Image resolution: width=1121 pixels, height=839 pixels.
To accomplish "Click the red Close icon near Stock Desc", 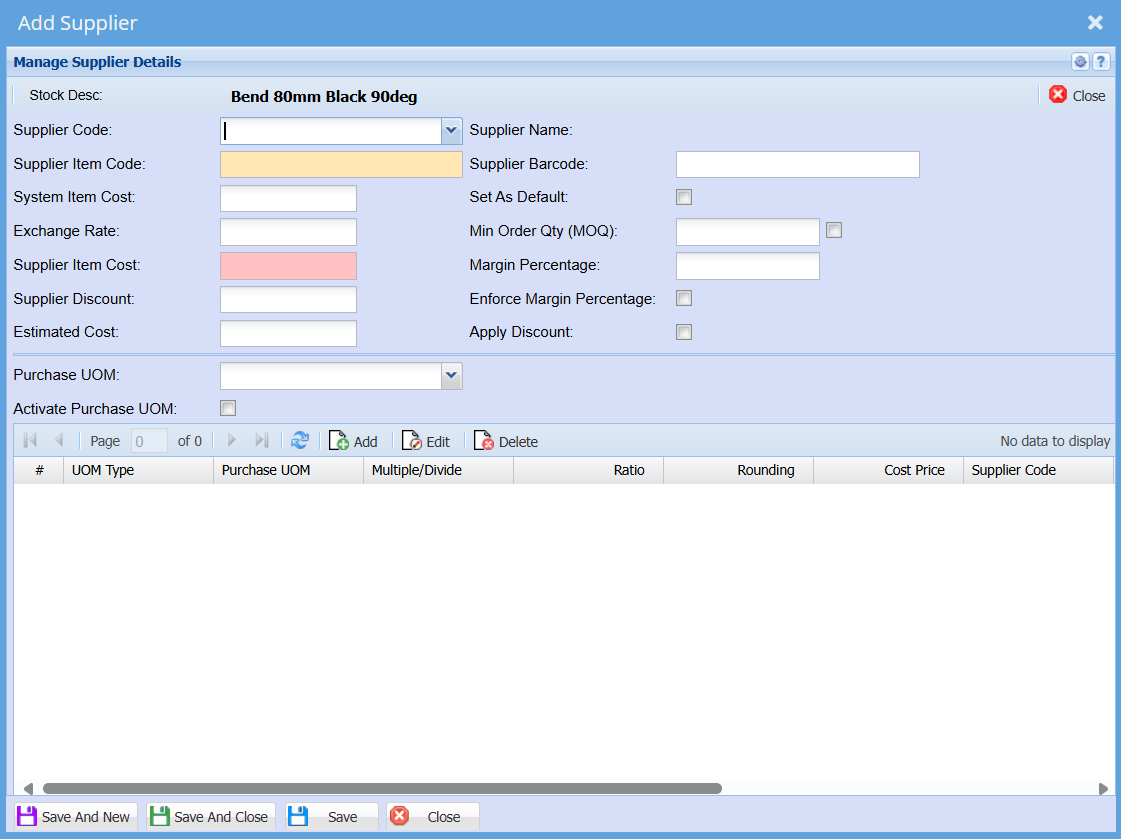I will 1077,95.
